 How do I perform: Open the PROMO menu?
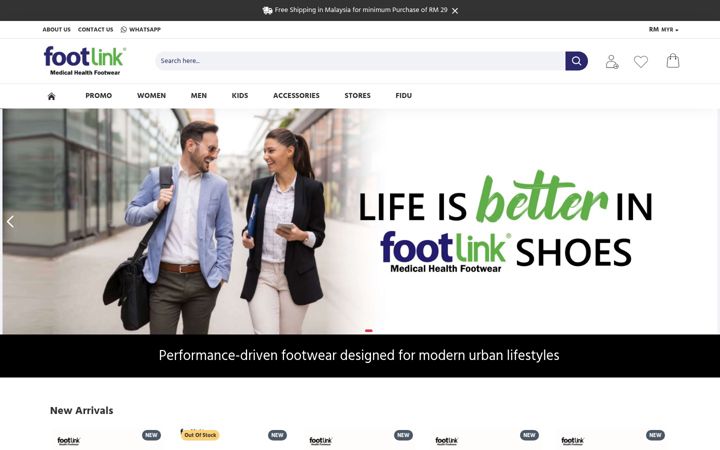point(98,96)
